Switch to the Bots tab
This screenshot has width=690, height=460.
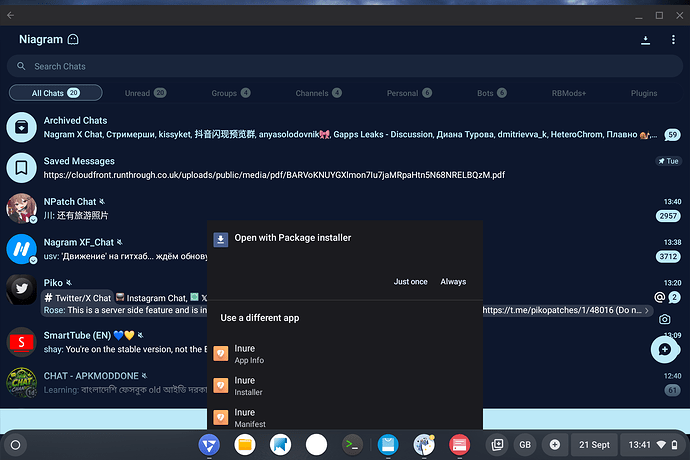coord(492,93)
